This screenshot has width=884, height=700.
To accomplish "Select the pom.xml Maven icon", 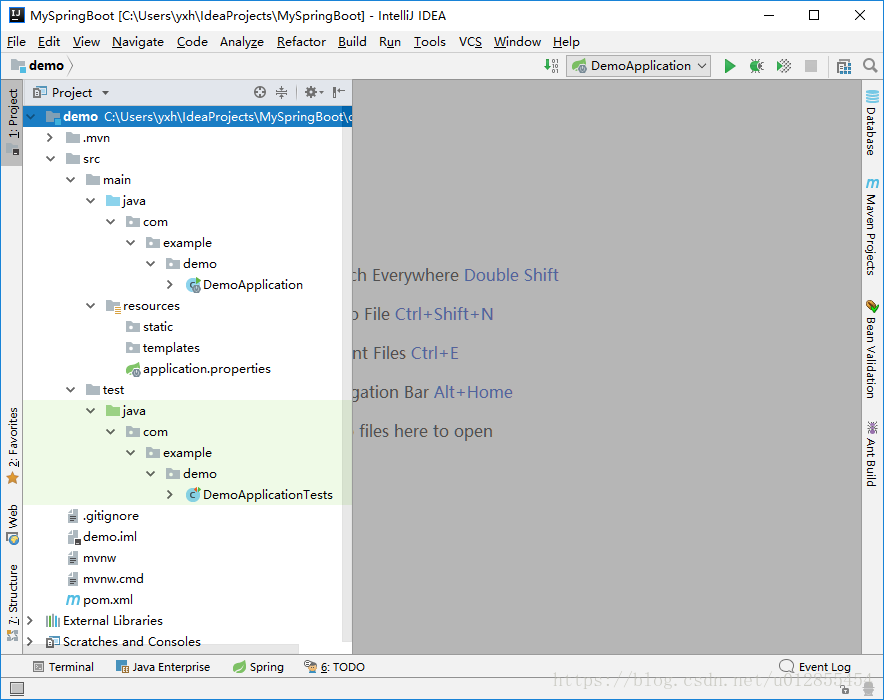I will click(73, 600).
